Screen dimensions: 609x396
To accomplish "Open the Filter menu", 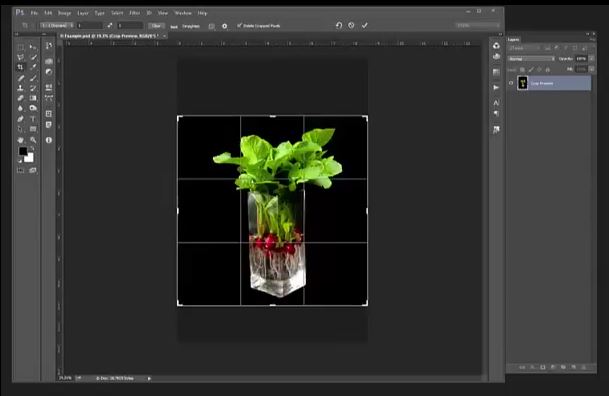I will coord(134,13).
